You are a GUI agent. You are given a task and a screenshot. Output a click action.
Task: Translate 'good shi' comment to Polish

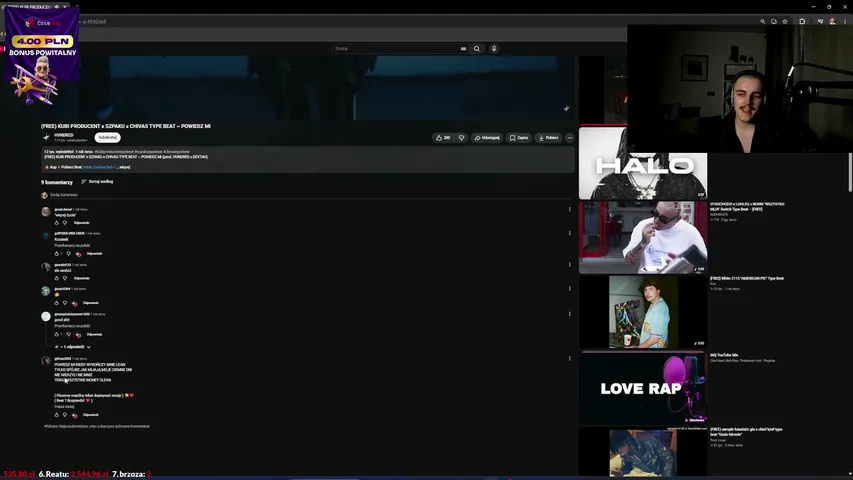72,326
